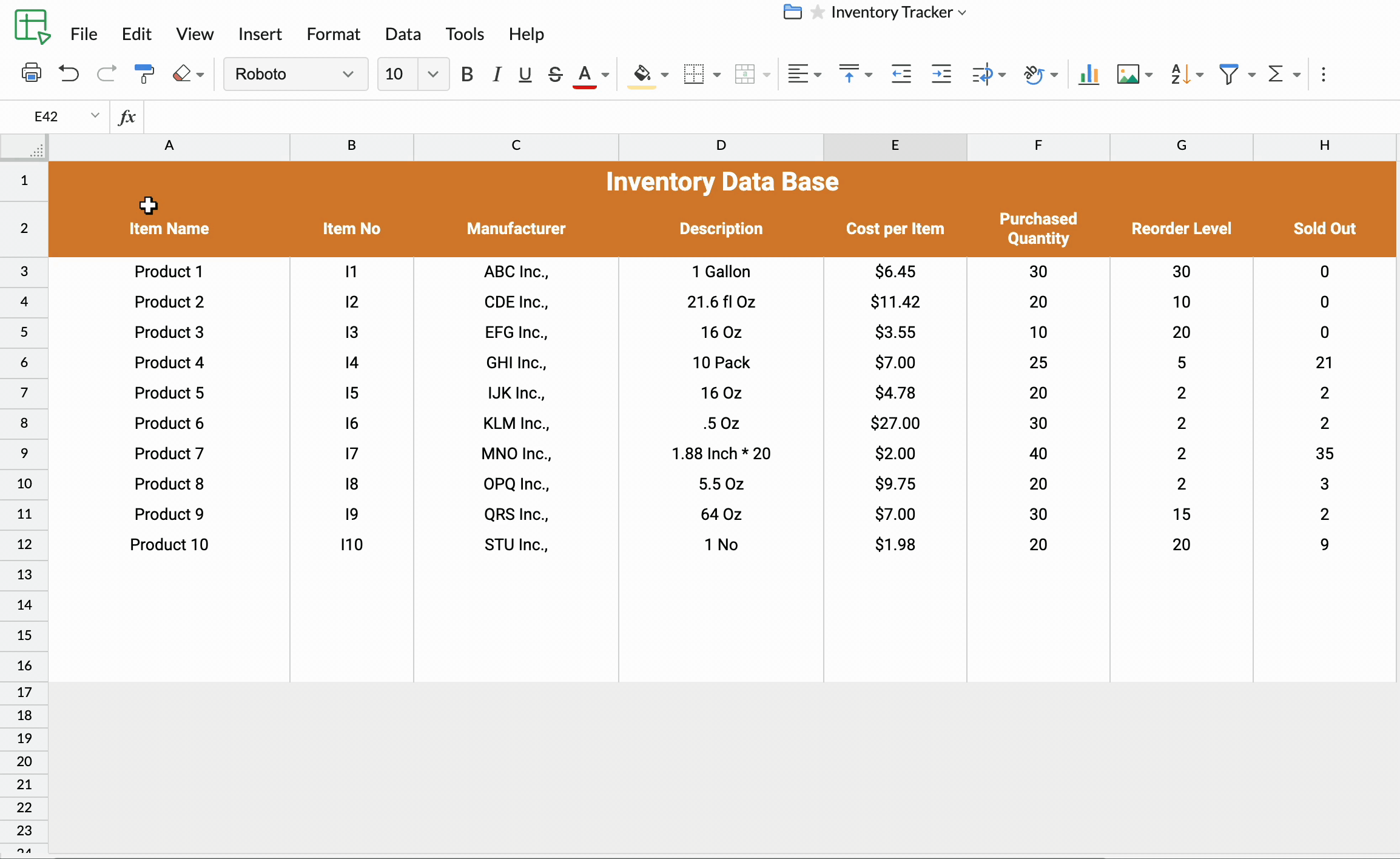Toggle bold formatting
This screenshot has width=1400, height=859.
point(466,74)
